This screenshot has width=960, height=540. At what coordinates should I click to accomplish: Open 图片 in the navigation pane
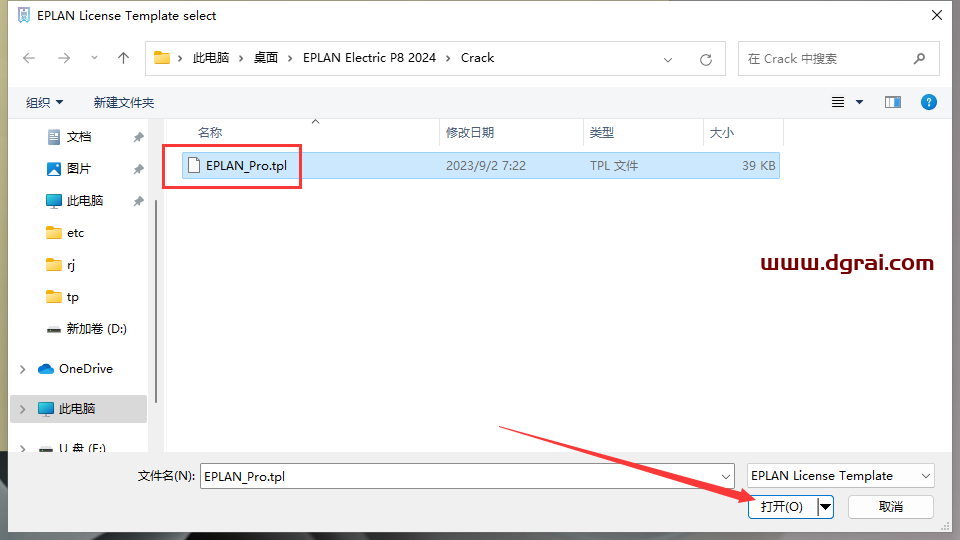(79, 169)
